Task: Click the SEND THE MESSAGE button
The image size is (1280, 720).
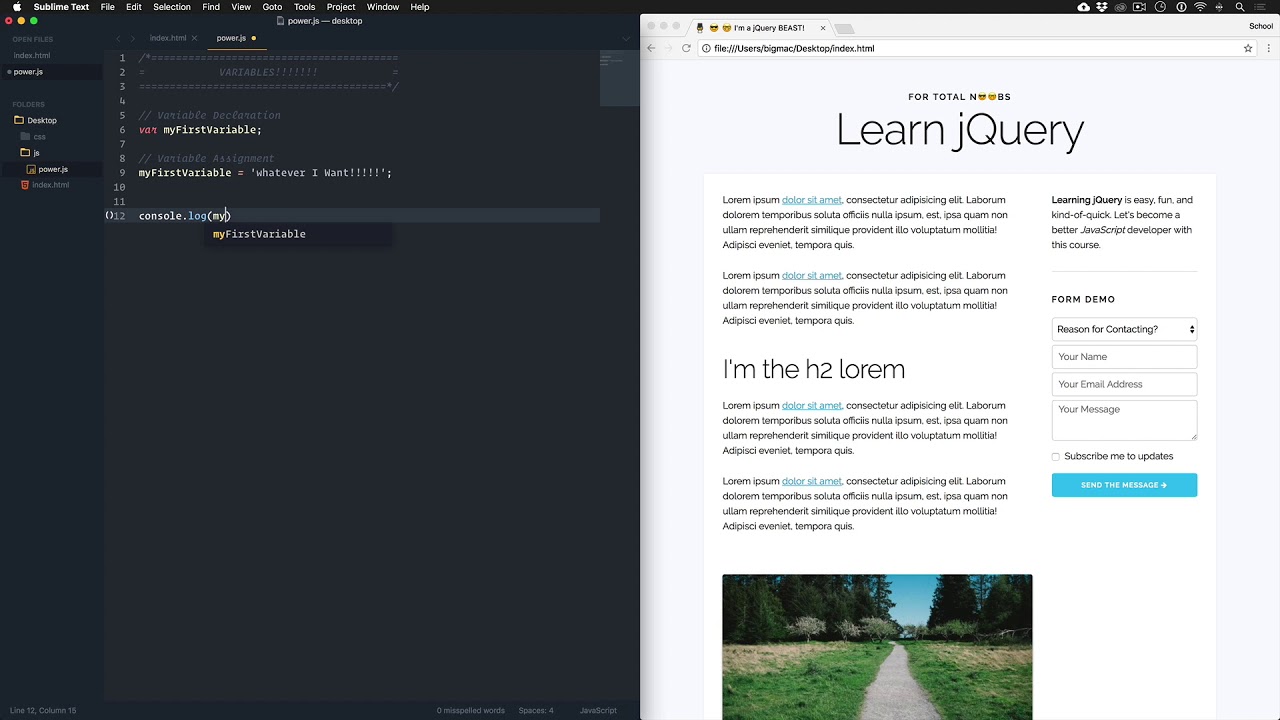Action: click(x=1124, y=485)
